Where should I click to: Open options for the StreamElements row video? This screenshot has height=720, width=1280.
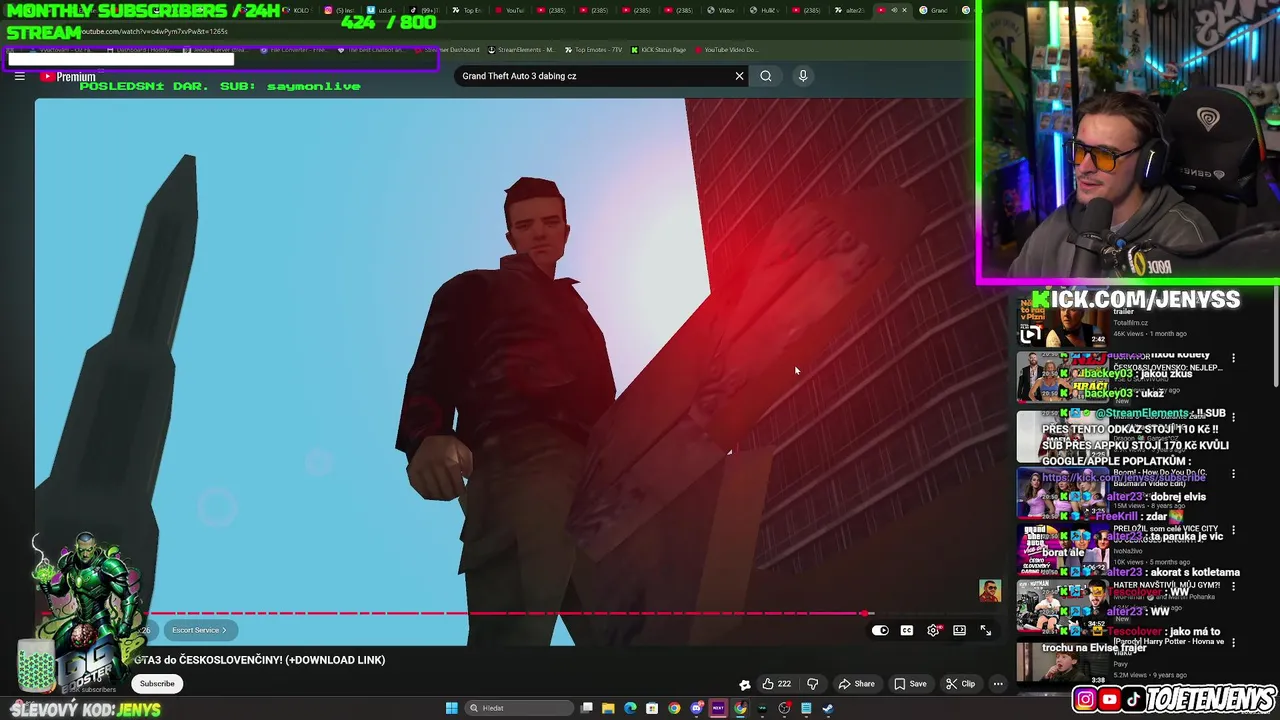point(1233,416)
